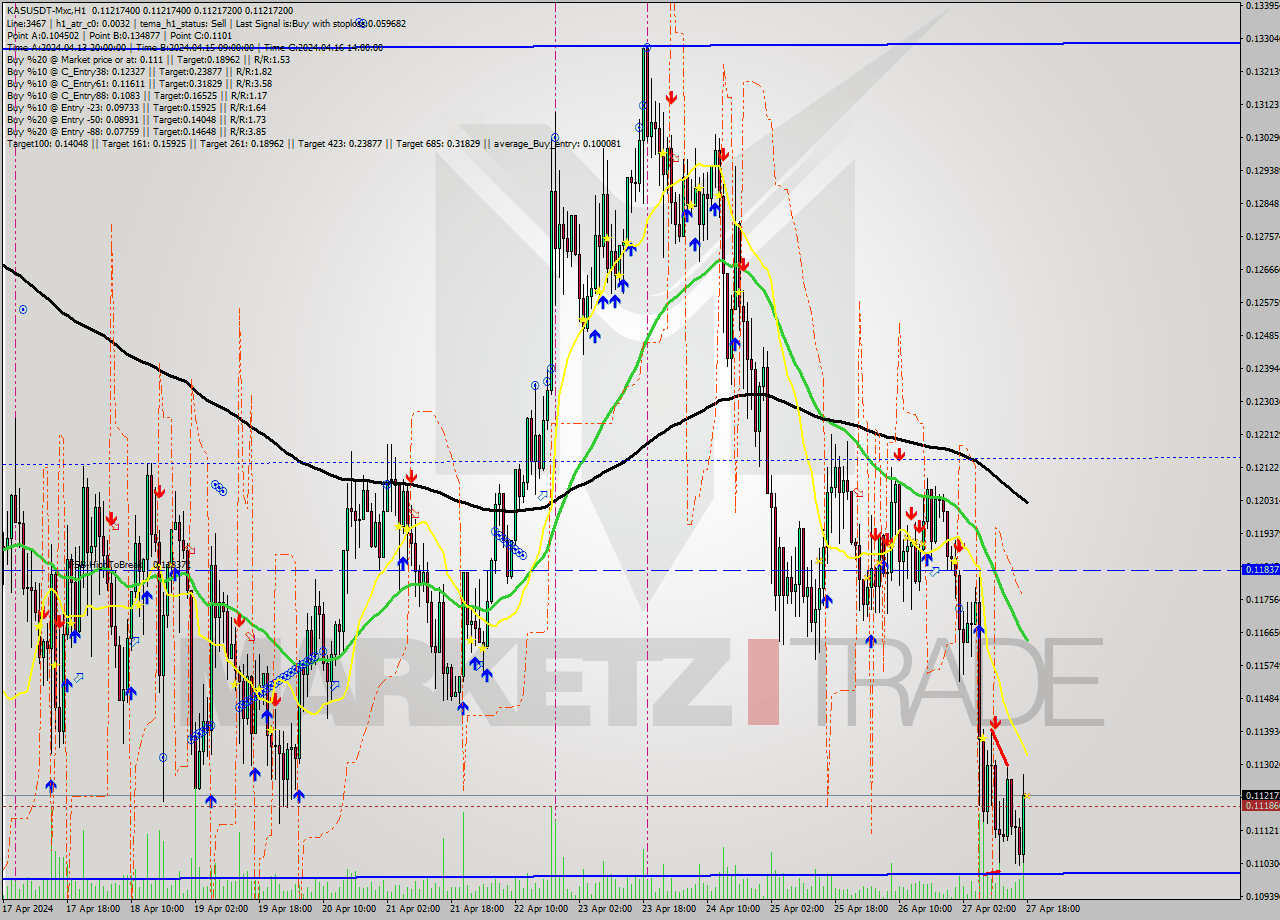Click the 'Last Signal is:Buy with stoploss' line
The width and height of the screenshot is (1280, 920).
coord(206,22)
